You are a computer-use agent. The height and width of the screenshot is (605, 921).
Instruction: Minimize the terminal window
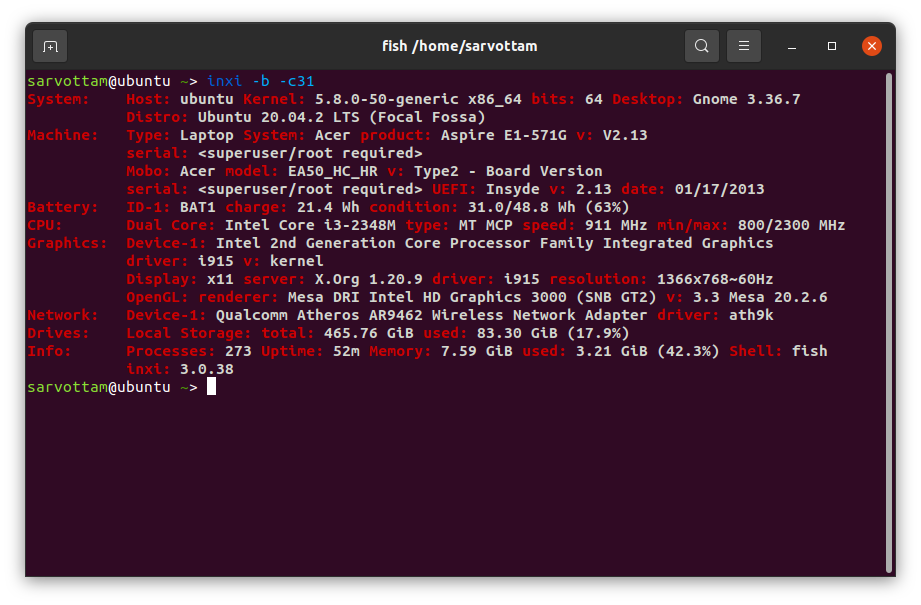coord(791,45)
